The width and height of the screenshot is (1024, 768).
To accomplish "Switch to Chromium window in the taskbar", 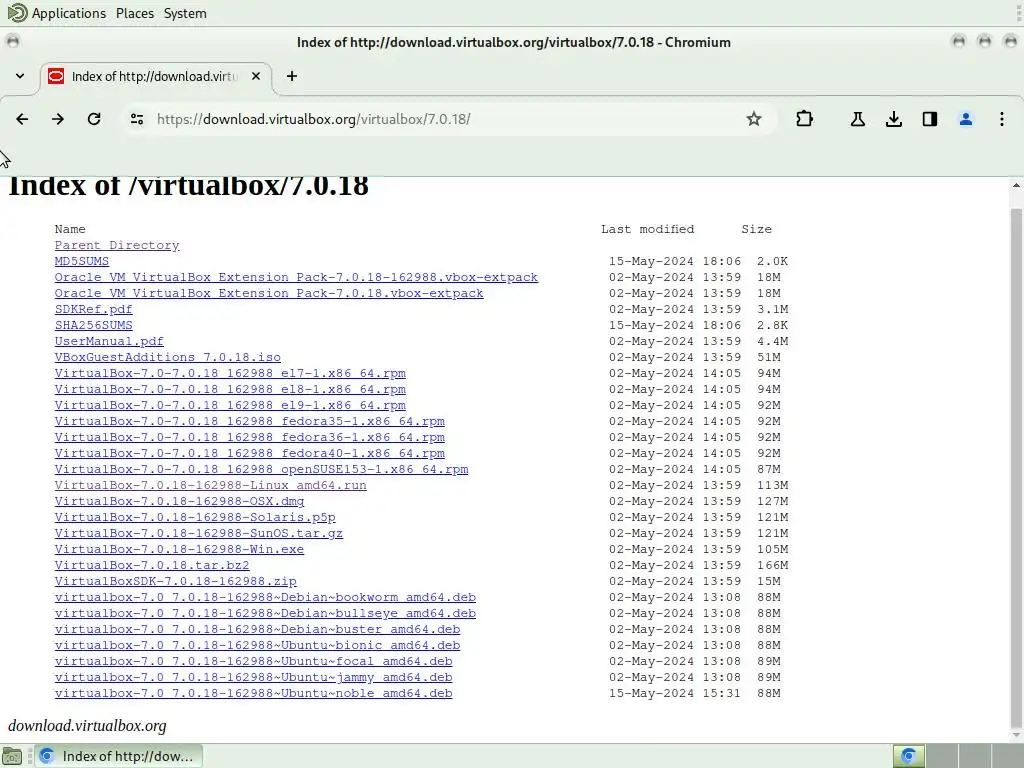I will coord(118,756).
